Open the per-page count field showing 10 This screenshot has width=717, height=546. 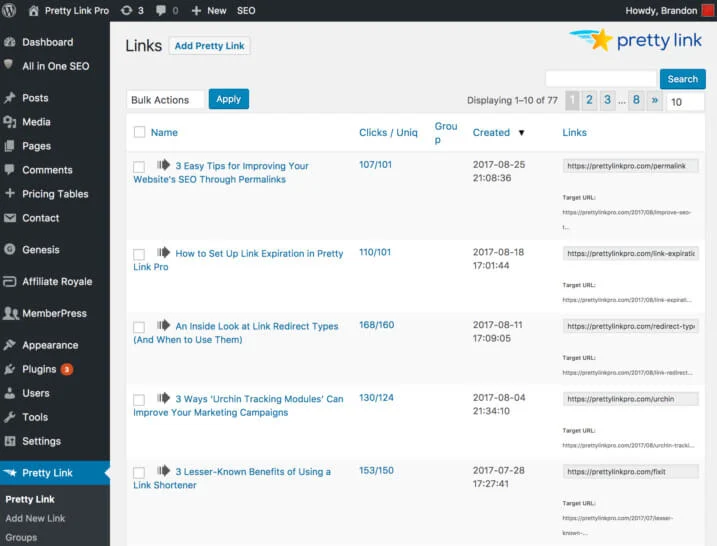685,102
